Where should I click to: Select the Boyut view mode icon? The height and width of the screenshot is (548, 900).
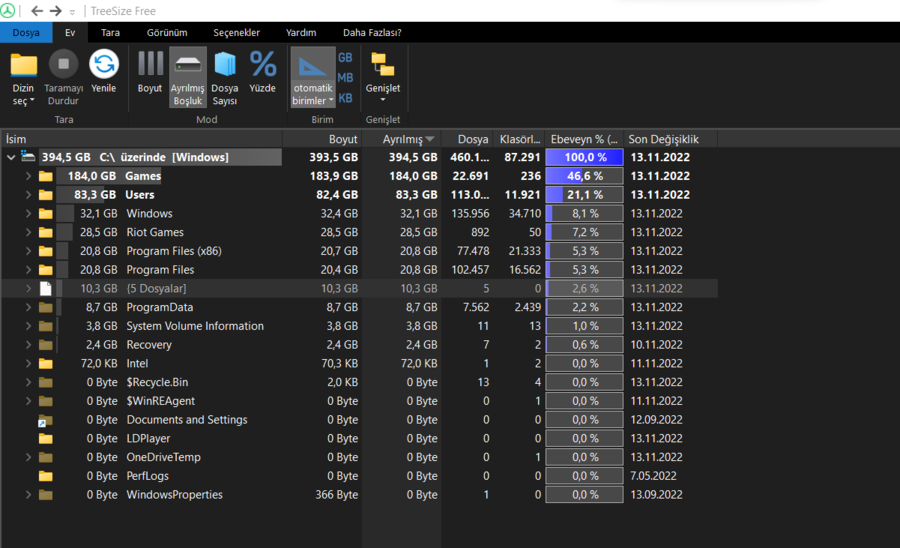tap(150, 66)
